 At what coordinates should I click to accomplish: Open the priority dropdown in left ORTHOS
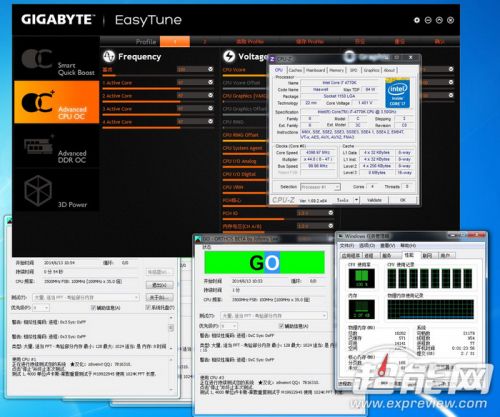(41, 308)
